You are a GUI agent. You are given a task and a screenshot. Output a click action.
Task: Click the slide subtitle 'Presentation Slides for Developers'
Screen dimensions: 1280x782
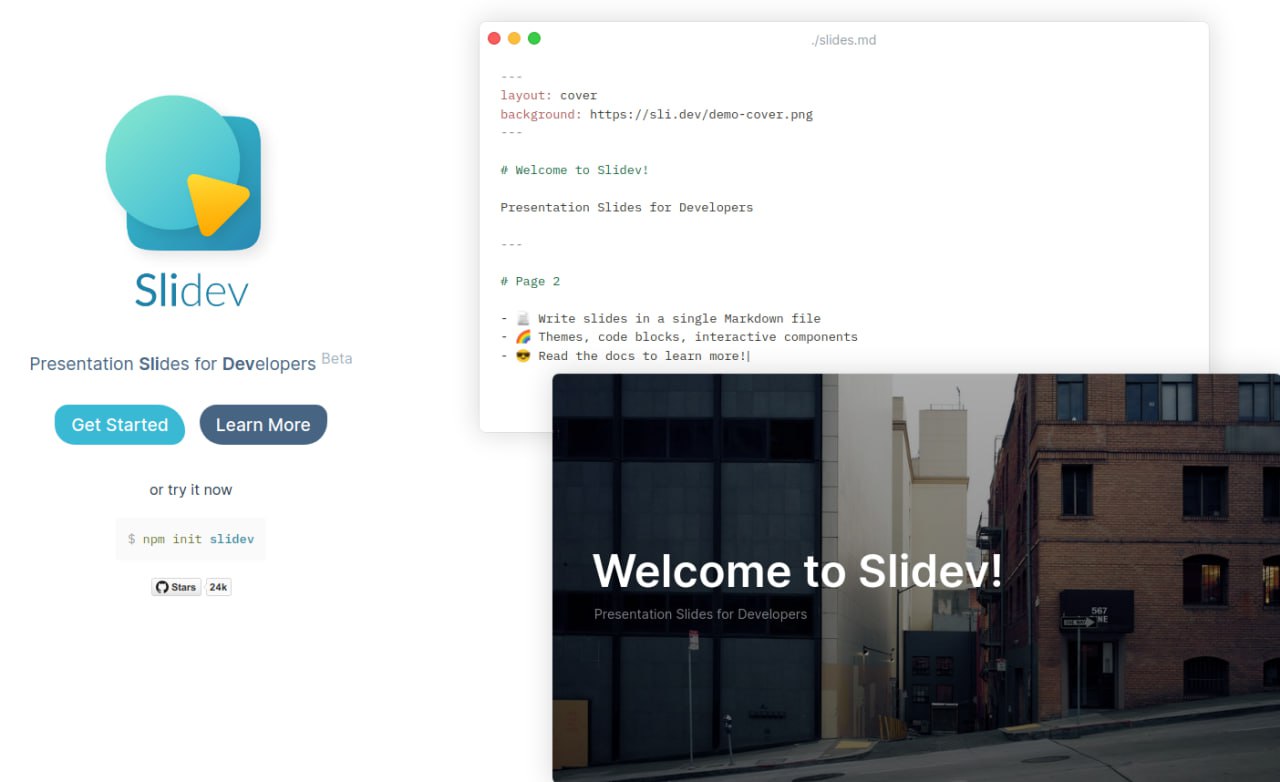tap(700, 614)
